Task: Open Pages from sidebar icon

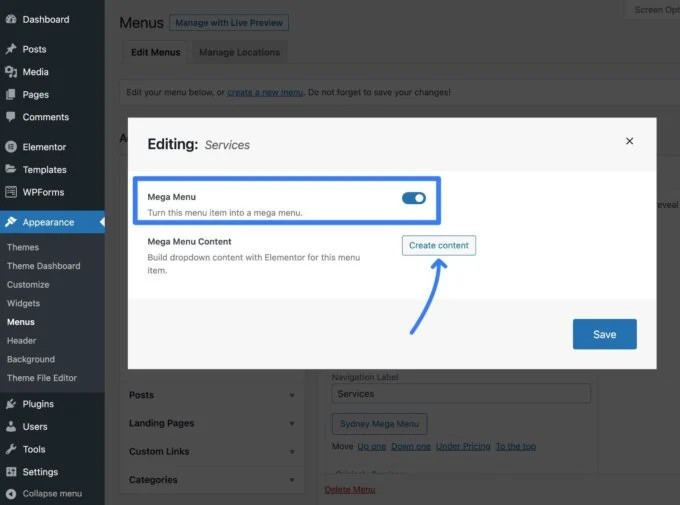Action: tap(11, 95)
